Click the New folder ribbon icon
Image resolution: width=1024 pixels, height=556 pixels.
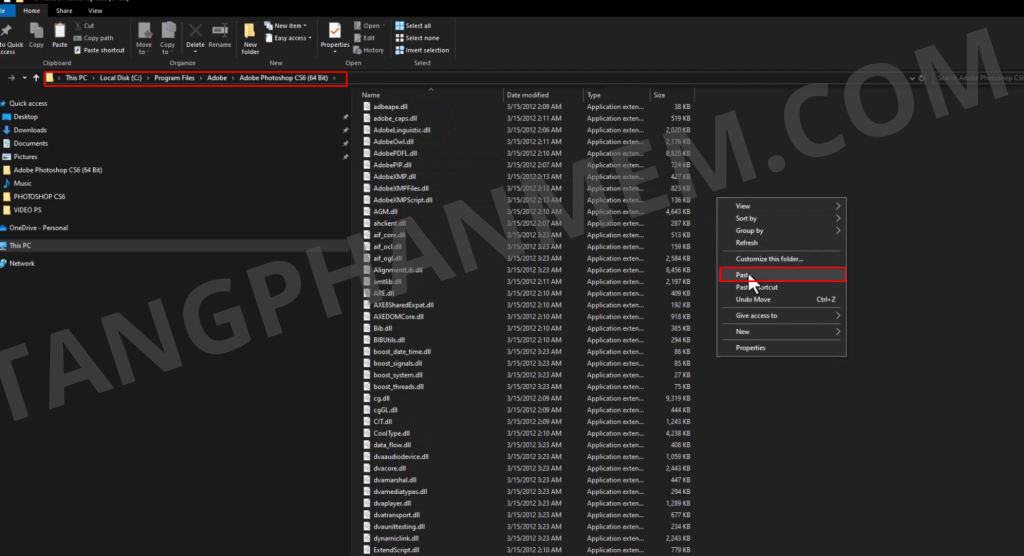tap(250, 37)
